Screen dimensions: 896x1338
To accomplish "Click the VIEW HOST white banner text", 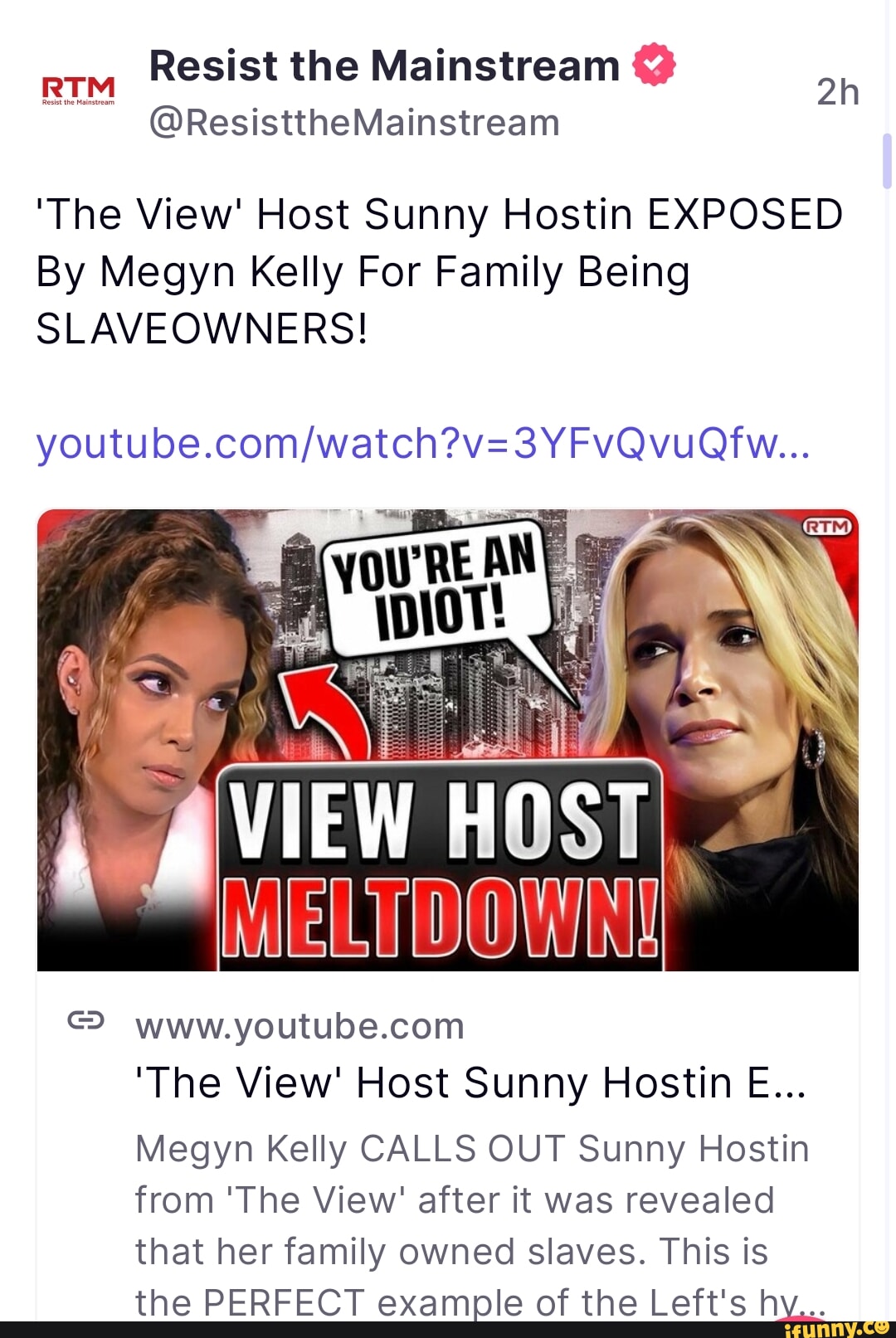I will (x=440, y=821).
